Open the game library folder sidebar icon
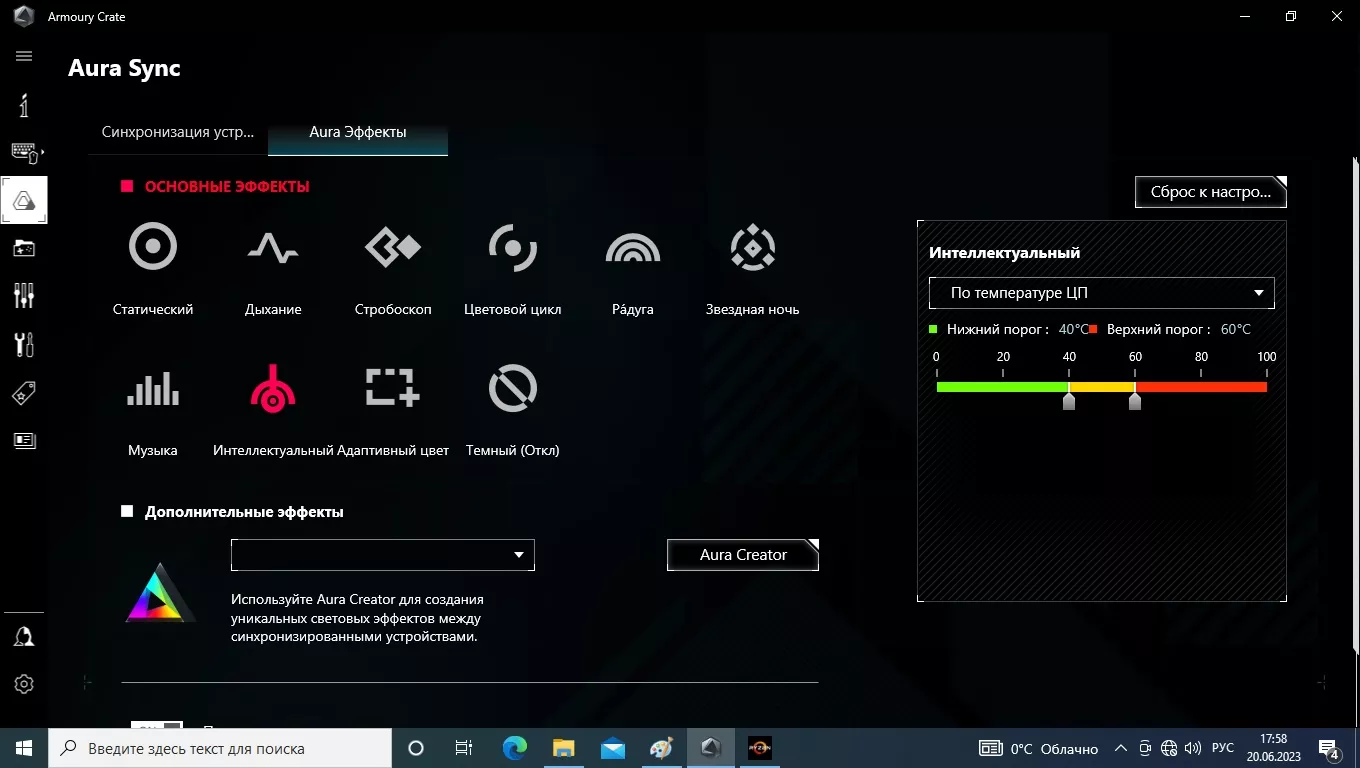Screen dimensions: 1360x768 coord(24,248)
